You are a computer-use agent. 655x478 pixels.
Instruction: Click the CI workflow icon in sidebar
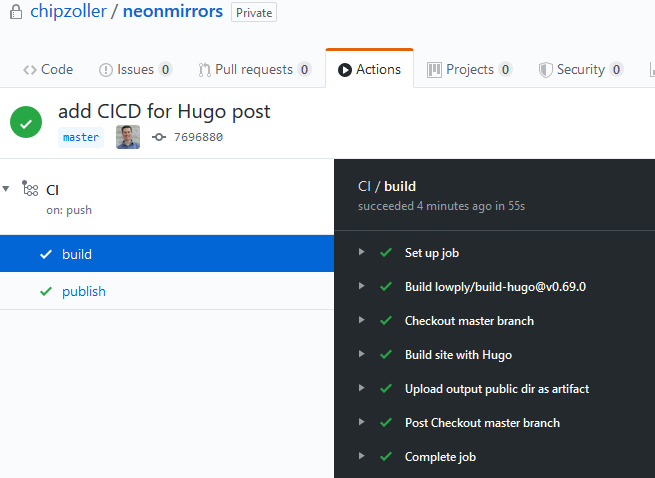coord(31,189)
